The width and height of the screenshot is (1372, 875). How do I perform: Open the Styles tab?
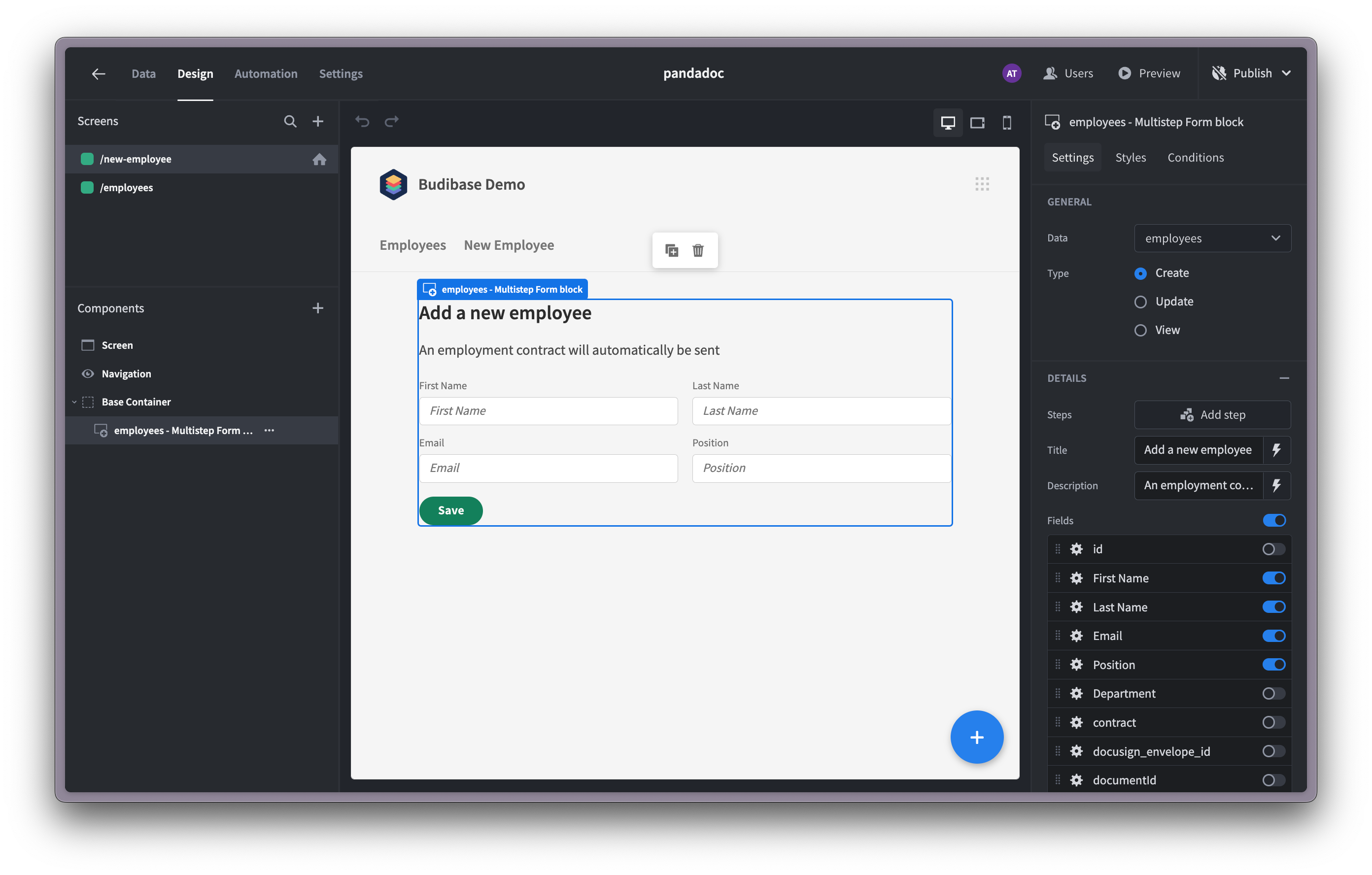(1130, 158)
